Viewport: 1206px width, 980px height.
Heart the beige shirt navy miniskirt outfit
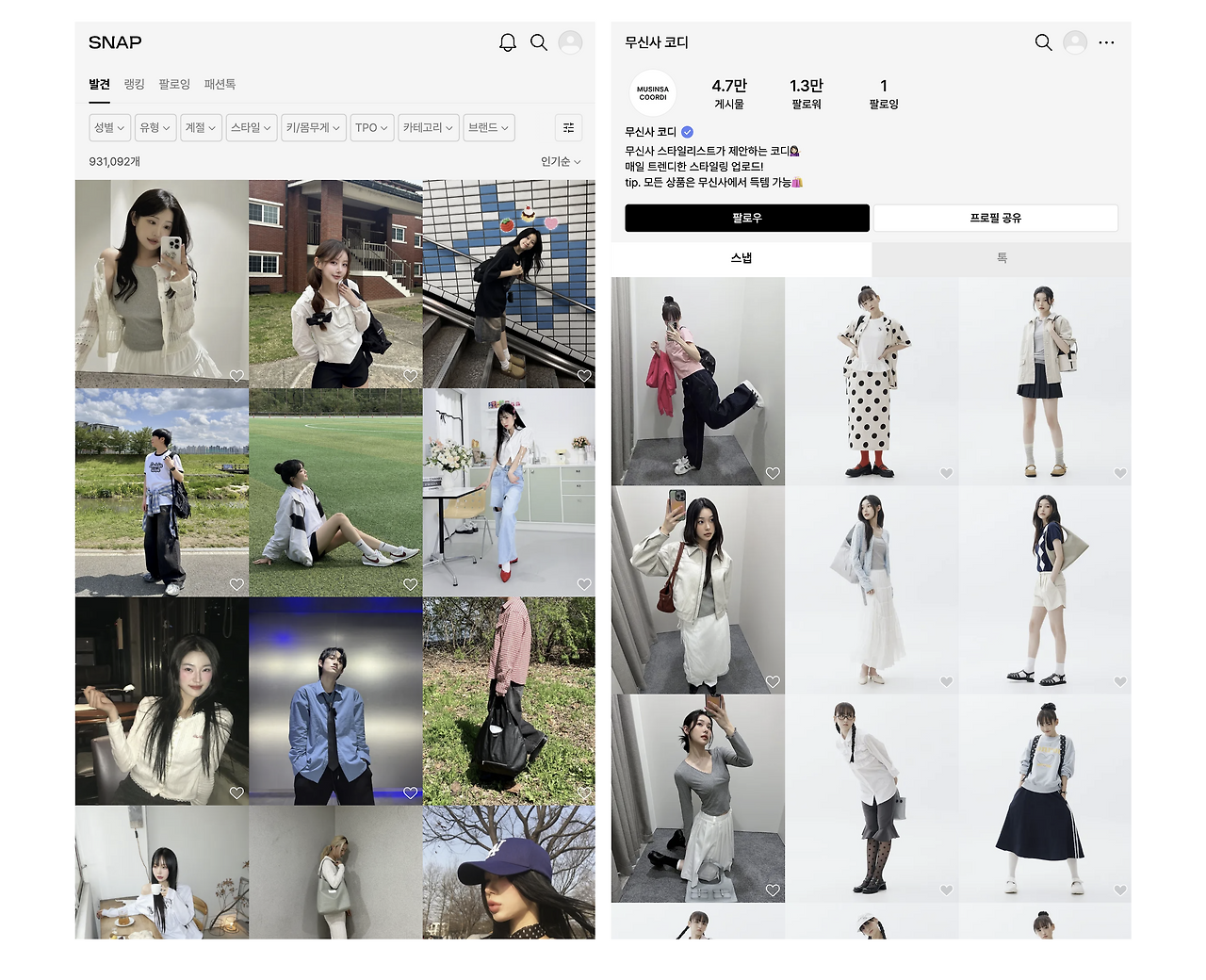coord(1120,473)
